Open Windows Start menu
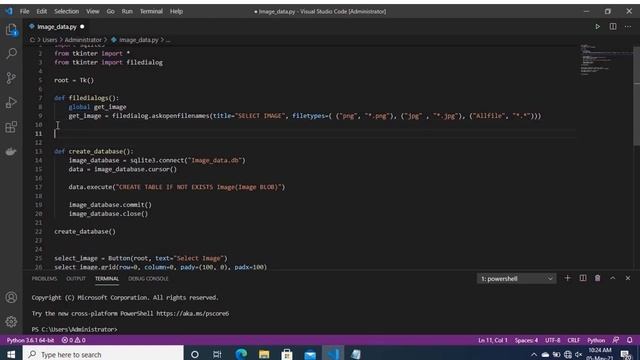640x360 pixels. (x=11, y=354)
